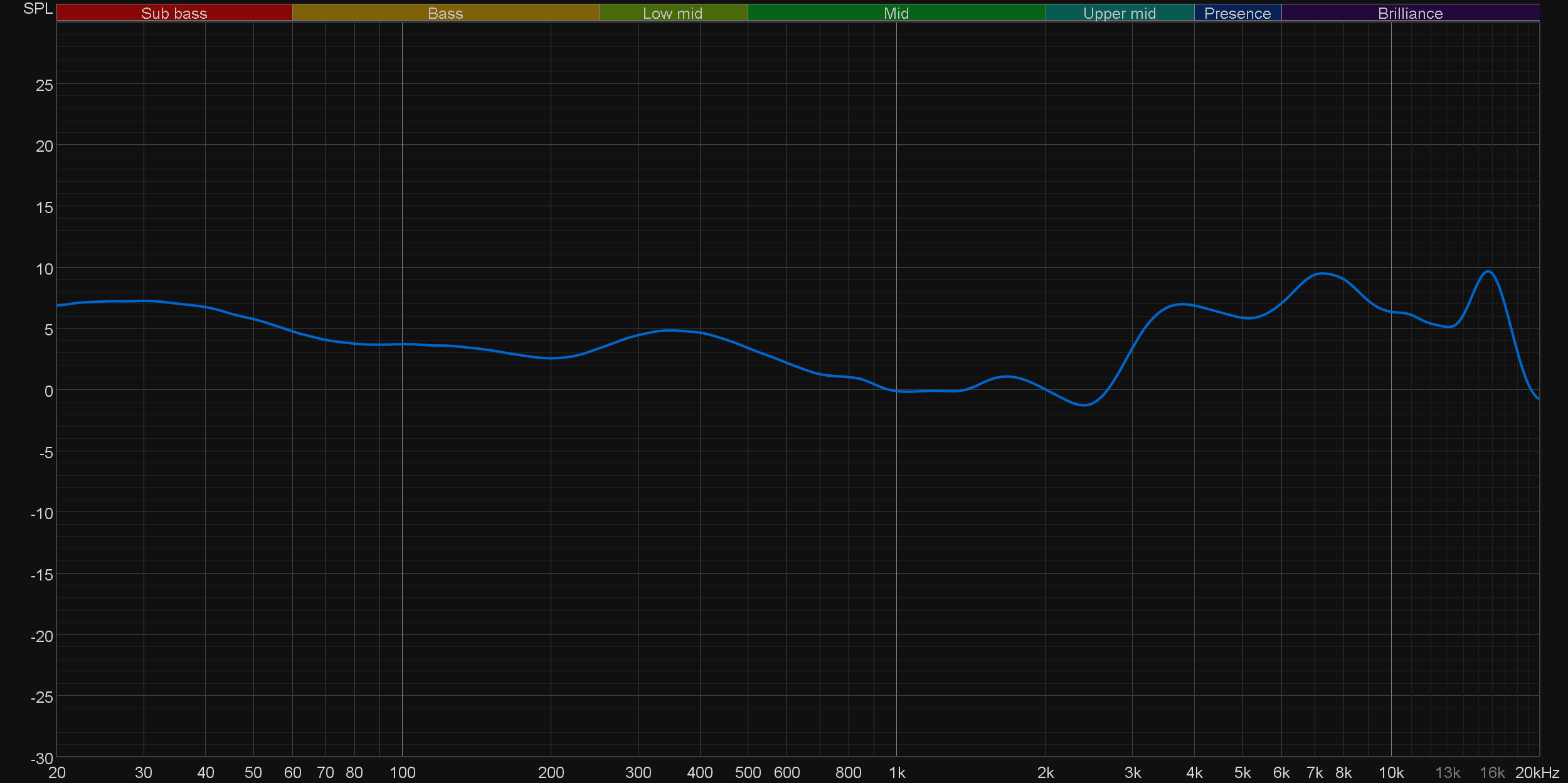Click the curve peak near 7k
1568x783 pixels.
(1322, 273)
